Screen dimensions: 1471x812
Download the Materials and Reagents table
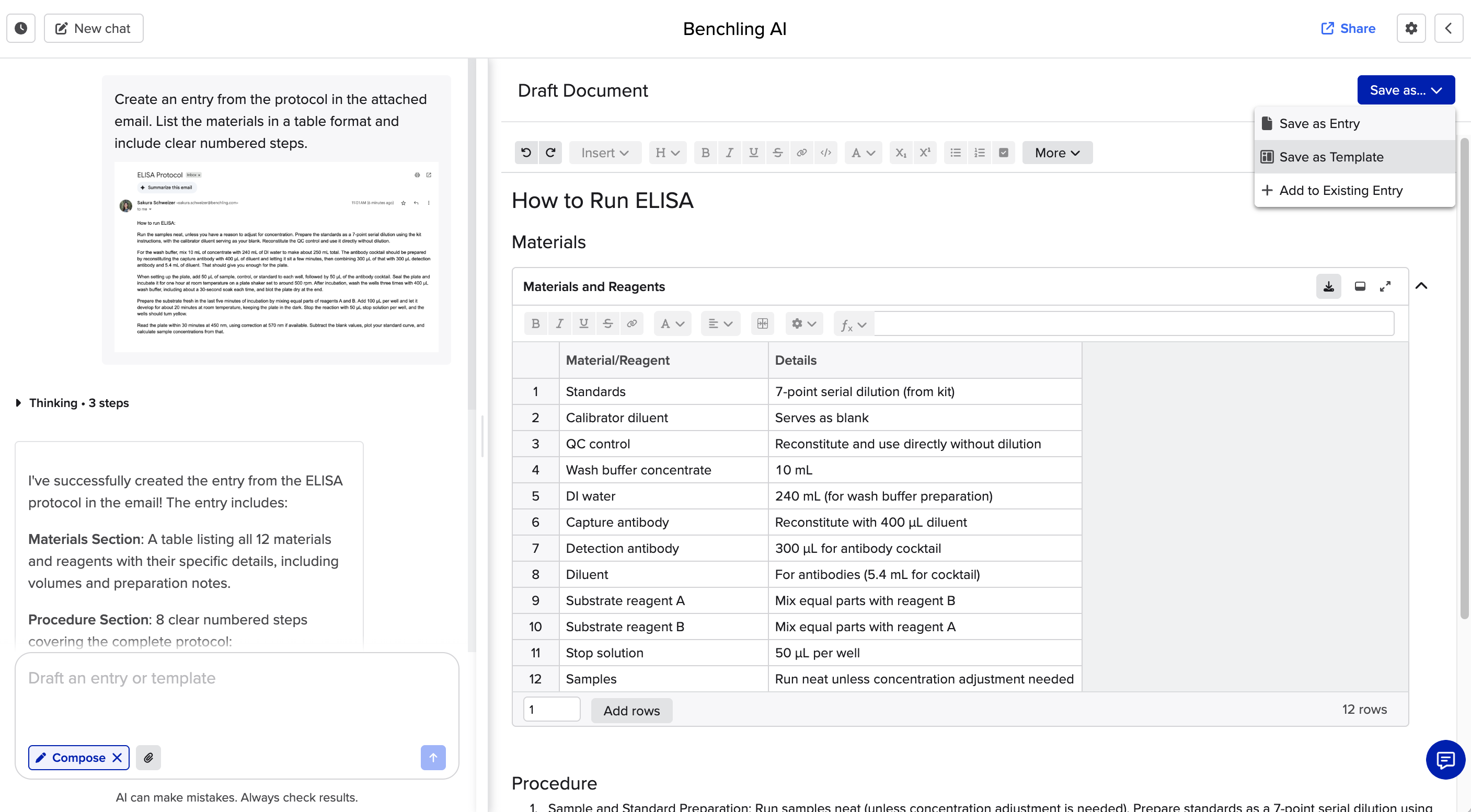tap(1328, 286)
